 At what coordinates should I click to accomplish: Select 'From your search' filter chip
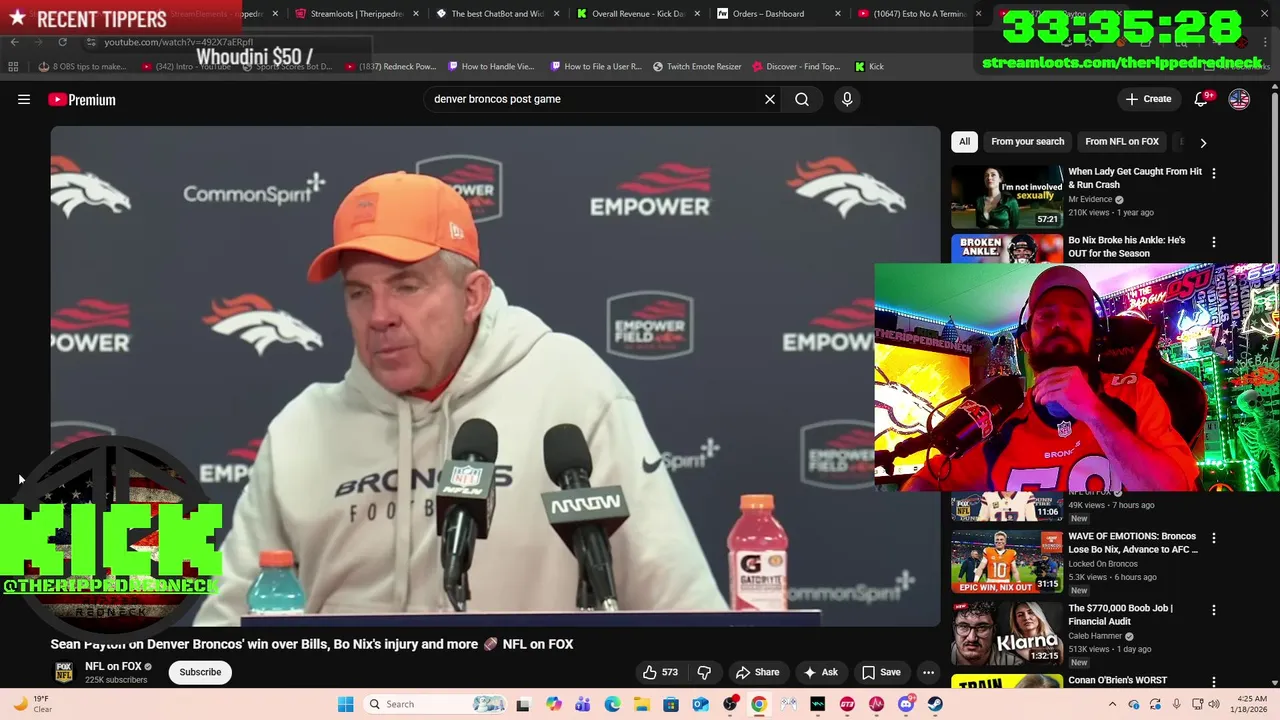1027,142
